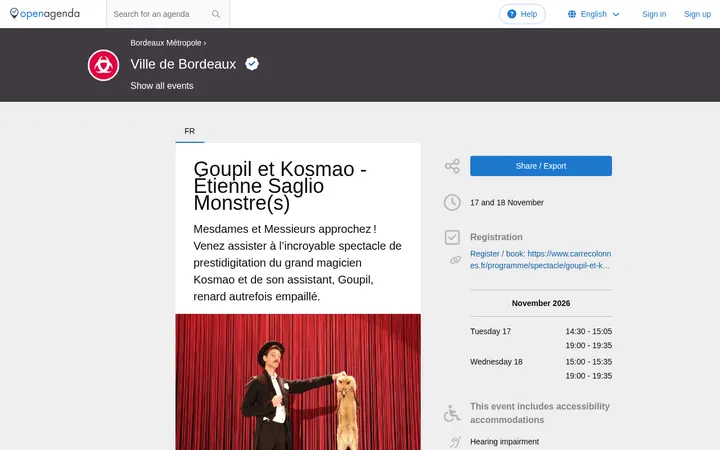Click the wheelchair accessibility icon

coord(452,413)
